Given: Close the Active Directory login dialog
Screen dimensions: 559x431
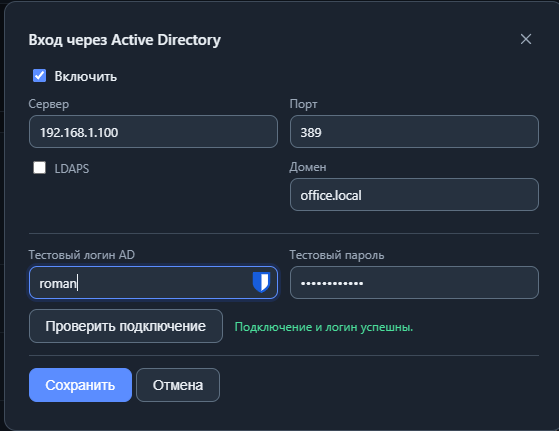Looking at the screenshot, I should click(x=525, y=39).
